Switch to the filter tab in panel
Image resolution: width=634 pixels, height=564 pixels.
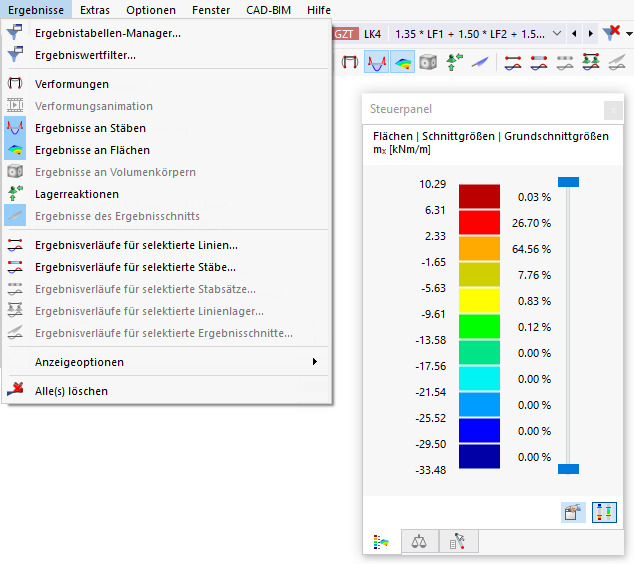click(458, 541)
